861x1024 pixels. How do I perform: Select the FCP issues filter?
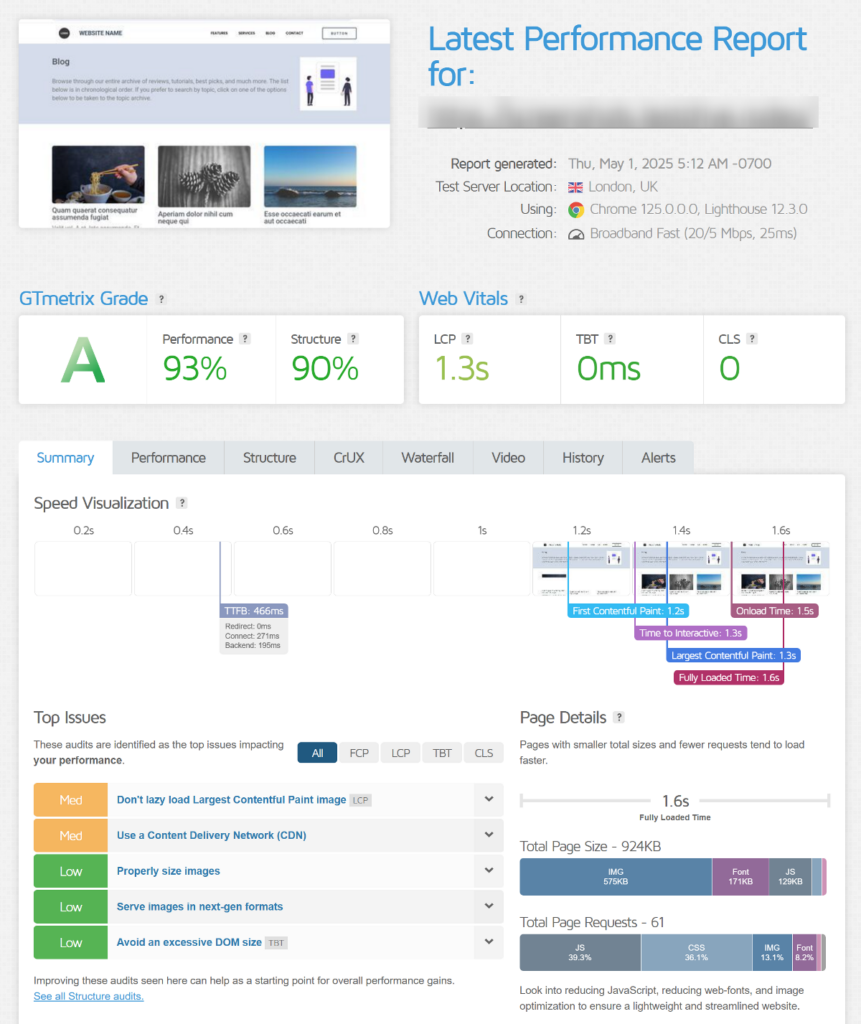359,752
